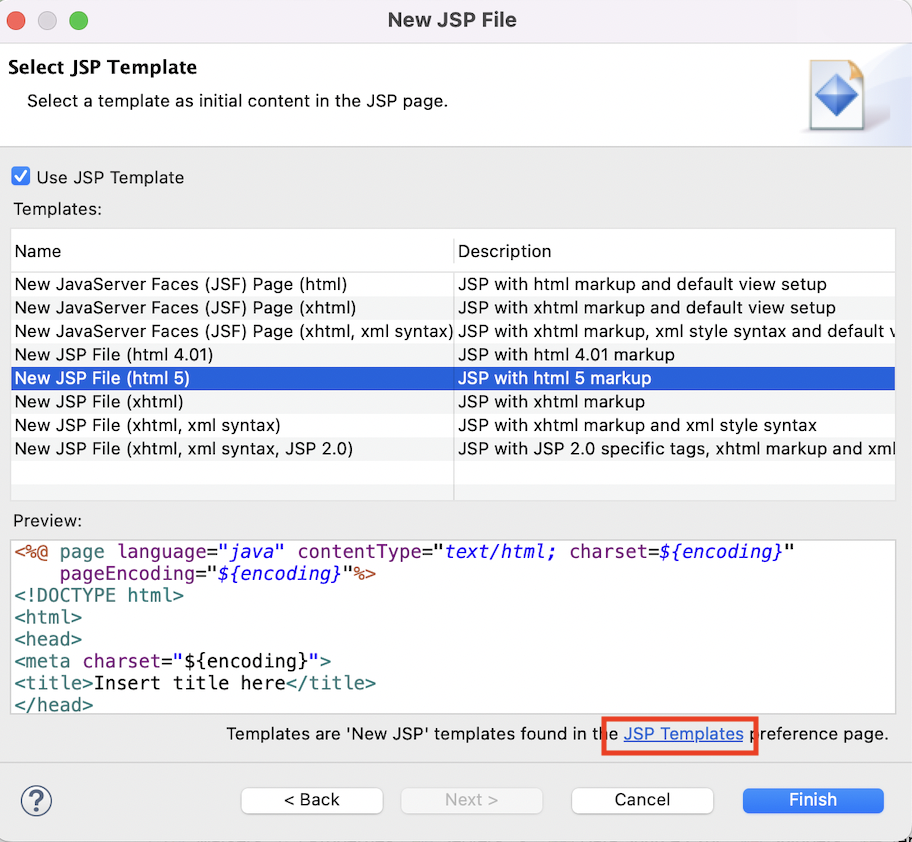Go to the previous page with Back button
912x842 pixels.
[x=312, y=800]
